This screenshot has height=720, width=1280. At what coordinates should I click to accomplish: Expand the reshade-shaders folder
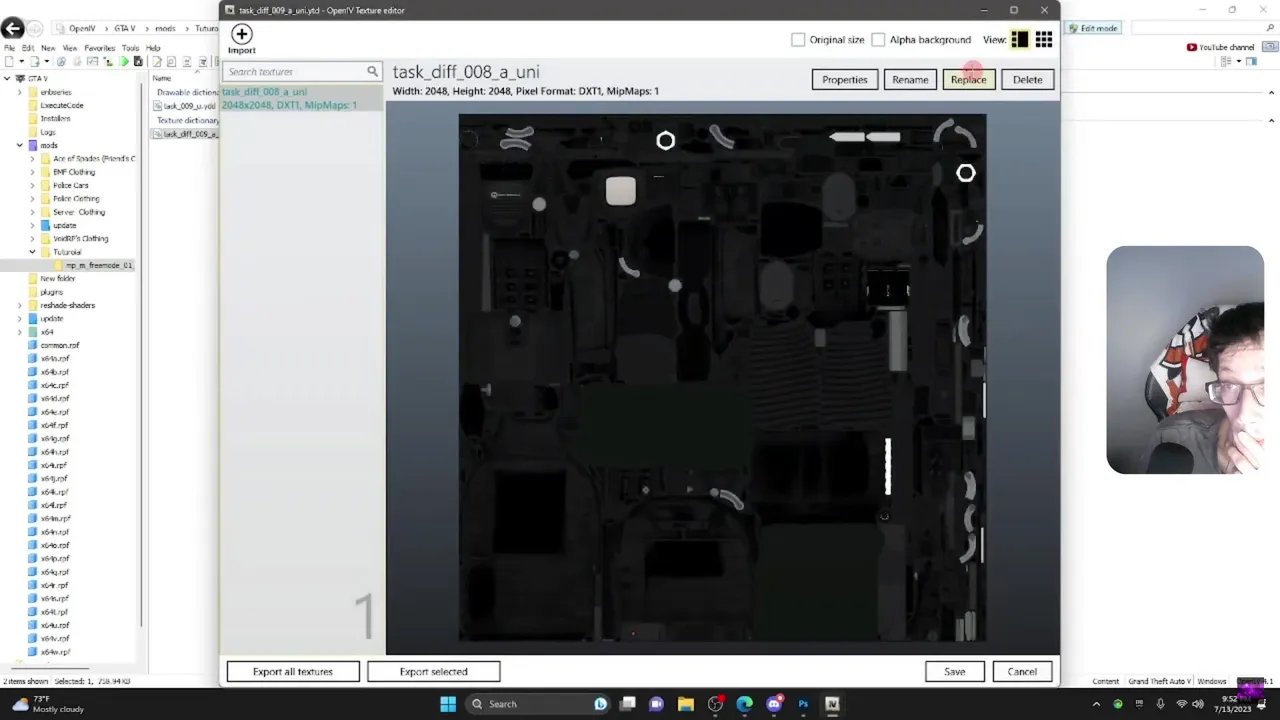19,305
